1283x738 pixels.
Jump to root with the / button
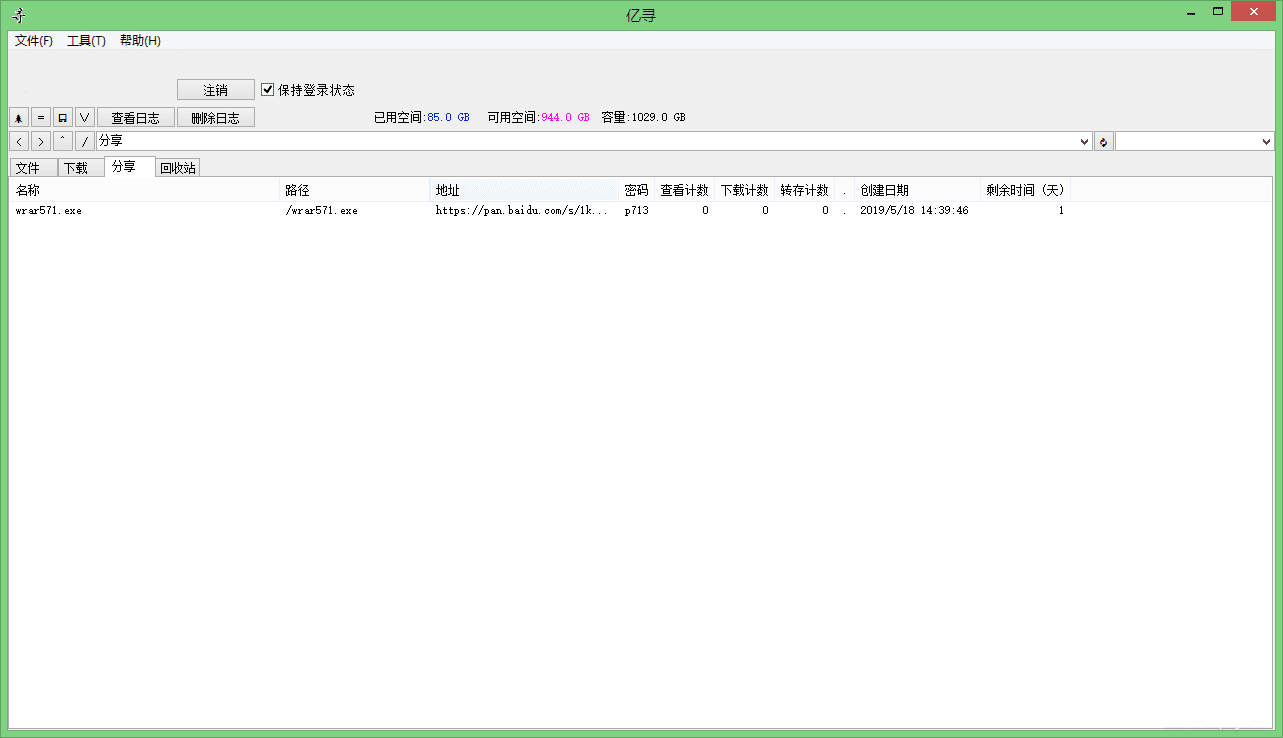(x=85, y=142)
